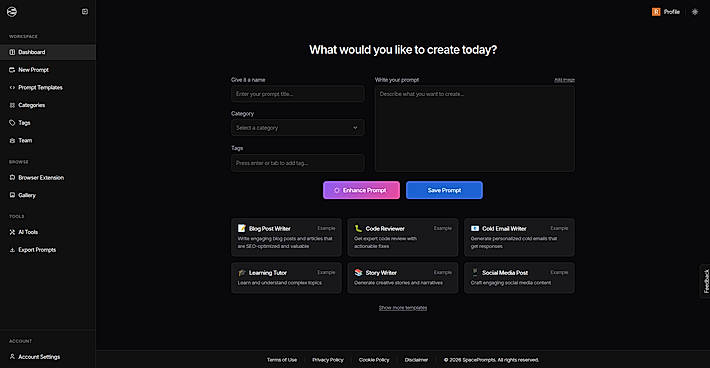Viewport: 710px width, 368px height.
Task: Click the Browser Extension icon
Action: [x=12, y=177]
